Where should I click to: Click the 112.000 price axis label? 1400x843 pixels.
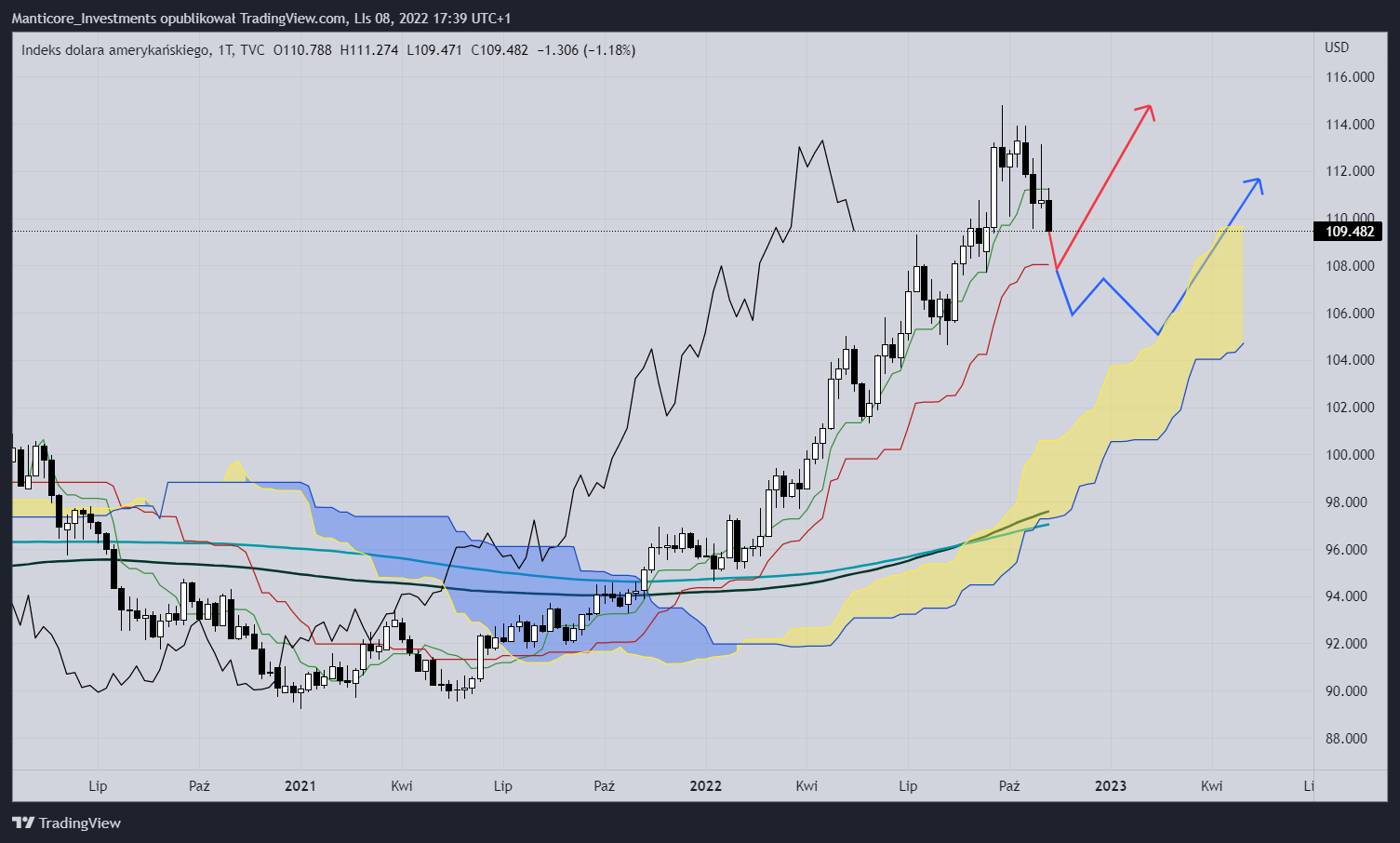[x=1350, y=171]
